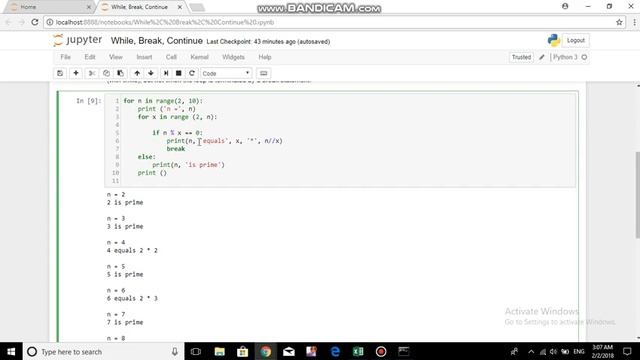640x360 pixels.
Task: Select the While, Break, Continue browser tab
Action: (140, 7)
